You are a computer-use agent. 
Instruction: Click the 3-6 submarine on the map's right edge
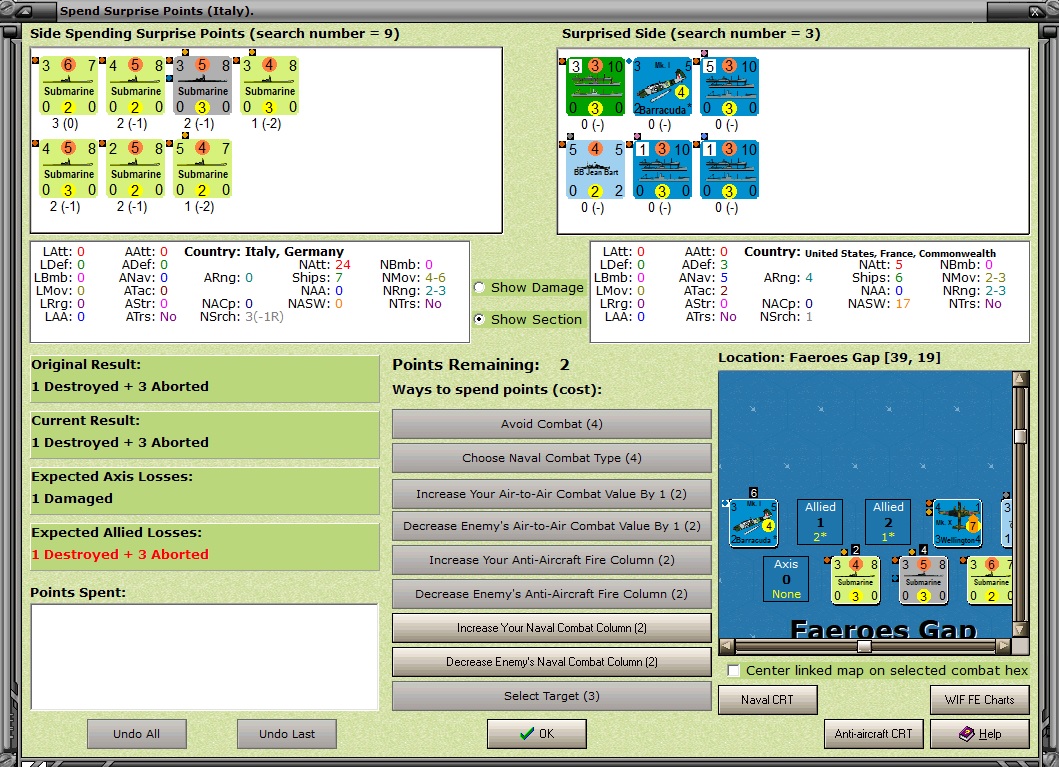coord(990,579)
